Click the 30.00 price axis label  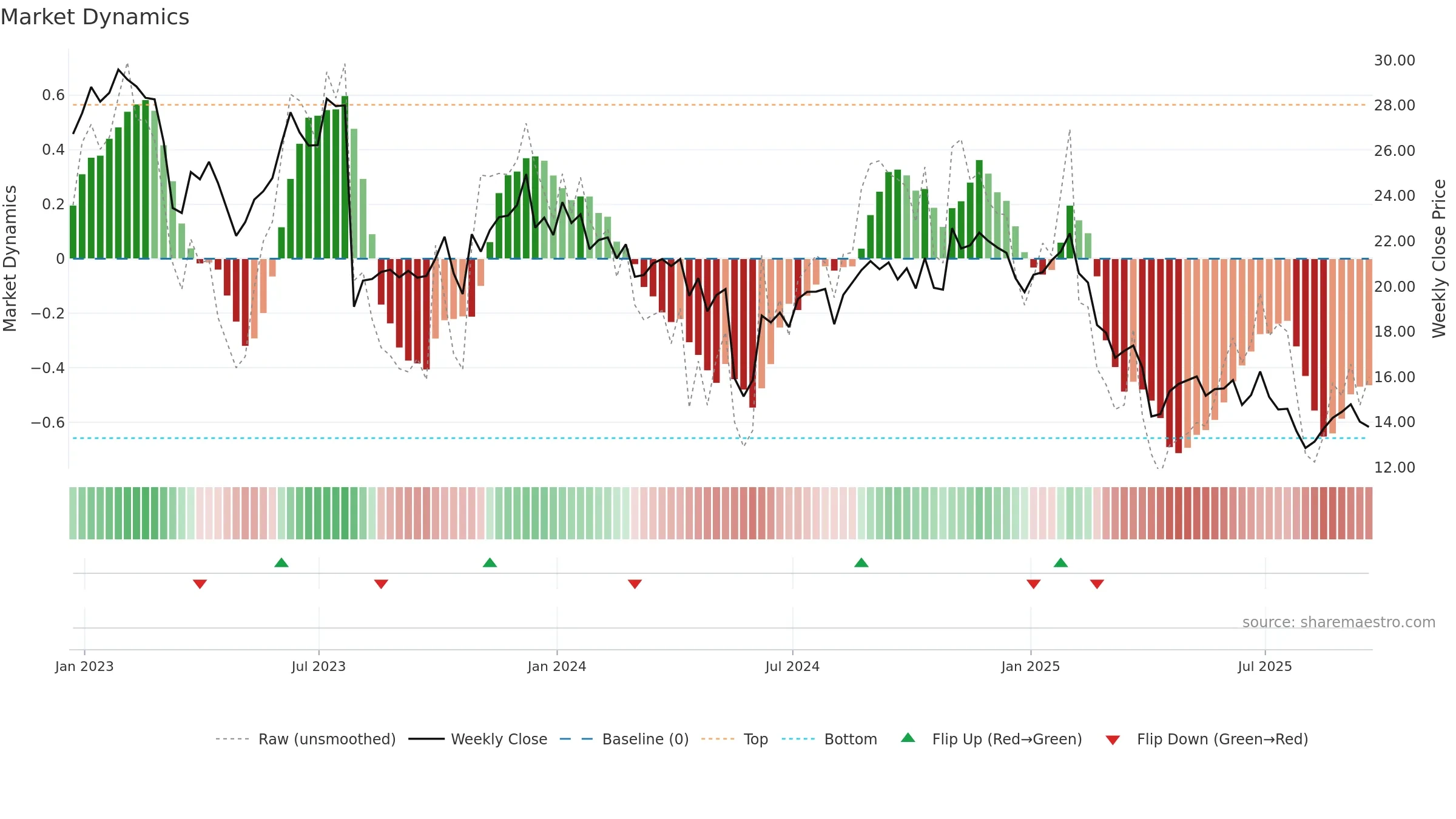point(1395,61)
